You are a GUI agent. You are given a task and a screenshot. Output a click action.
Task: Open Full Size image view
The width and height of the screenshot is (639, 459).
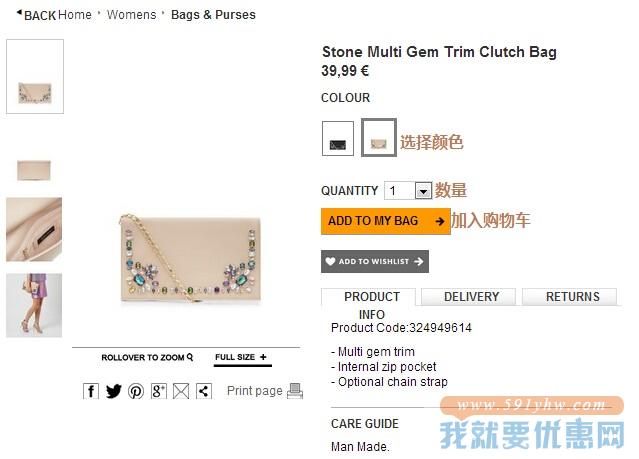click(242, 358)
